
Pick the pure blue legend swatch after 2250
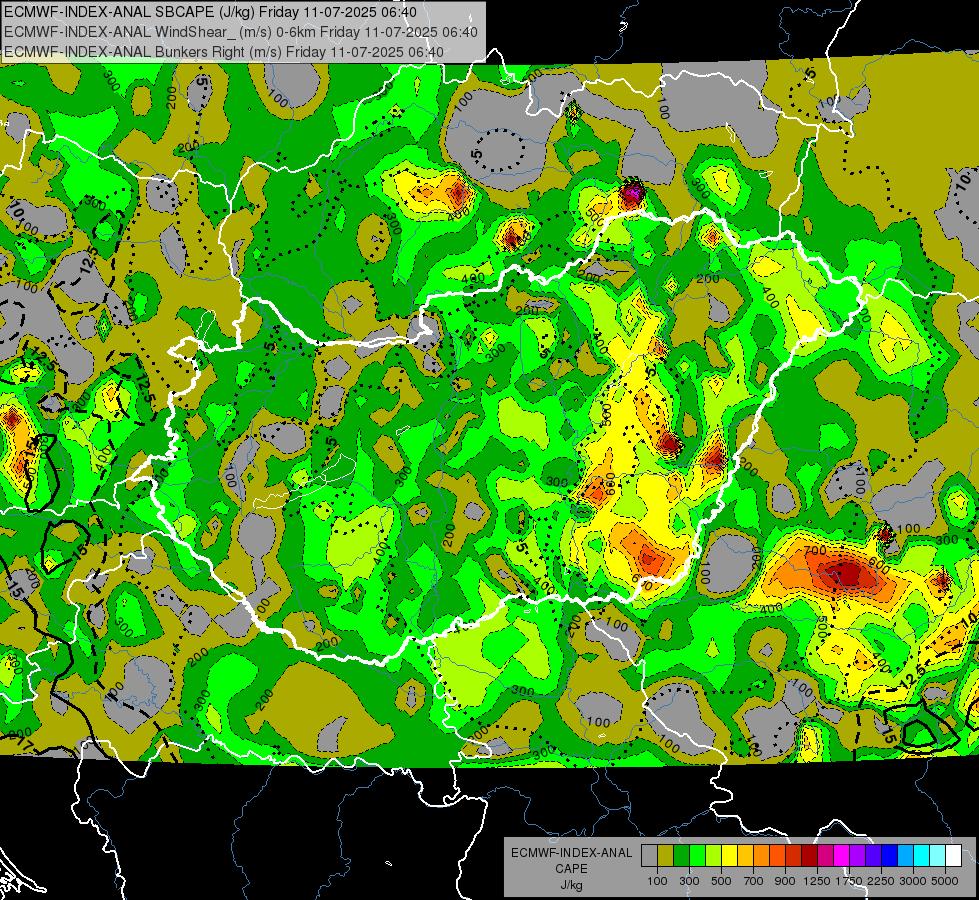tap(890, 855)
